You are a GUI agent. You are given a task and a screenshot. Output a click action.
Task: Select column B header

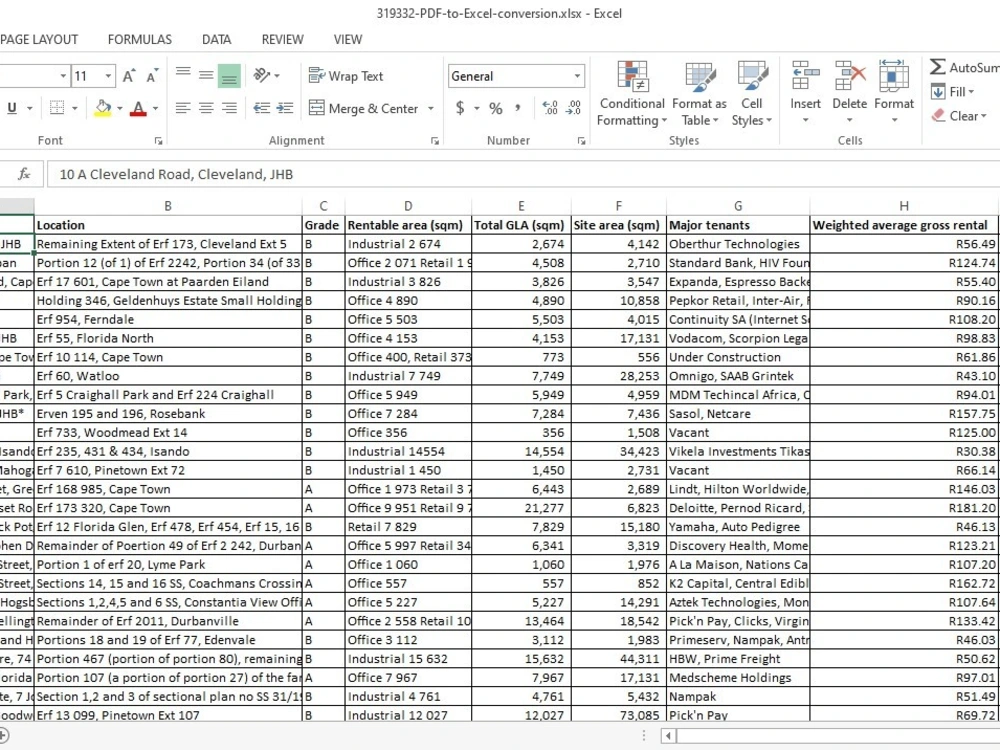click(x=168, y=206)
